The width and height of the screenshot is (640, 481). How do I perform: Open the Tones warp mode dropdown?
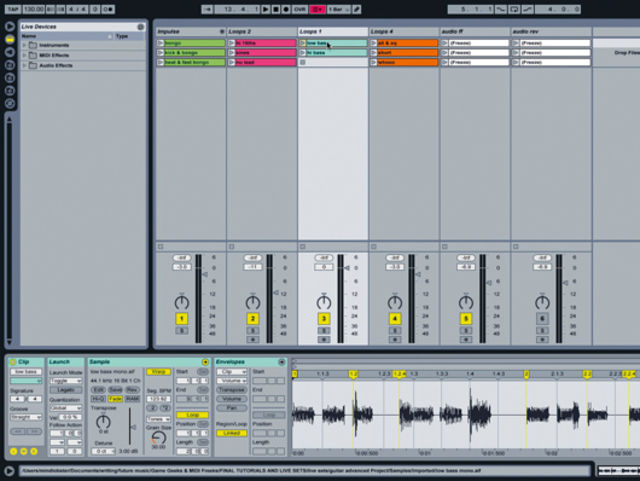click(158, 419)
